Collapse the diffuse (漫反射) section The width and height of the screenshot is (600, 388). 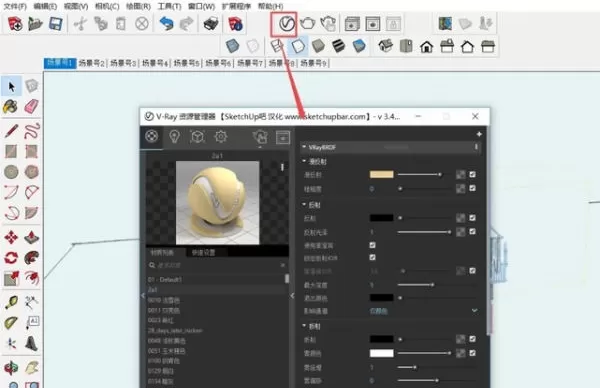tap(304, 161)
